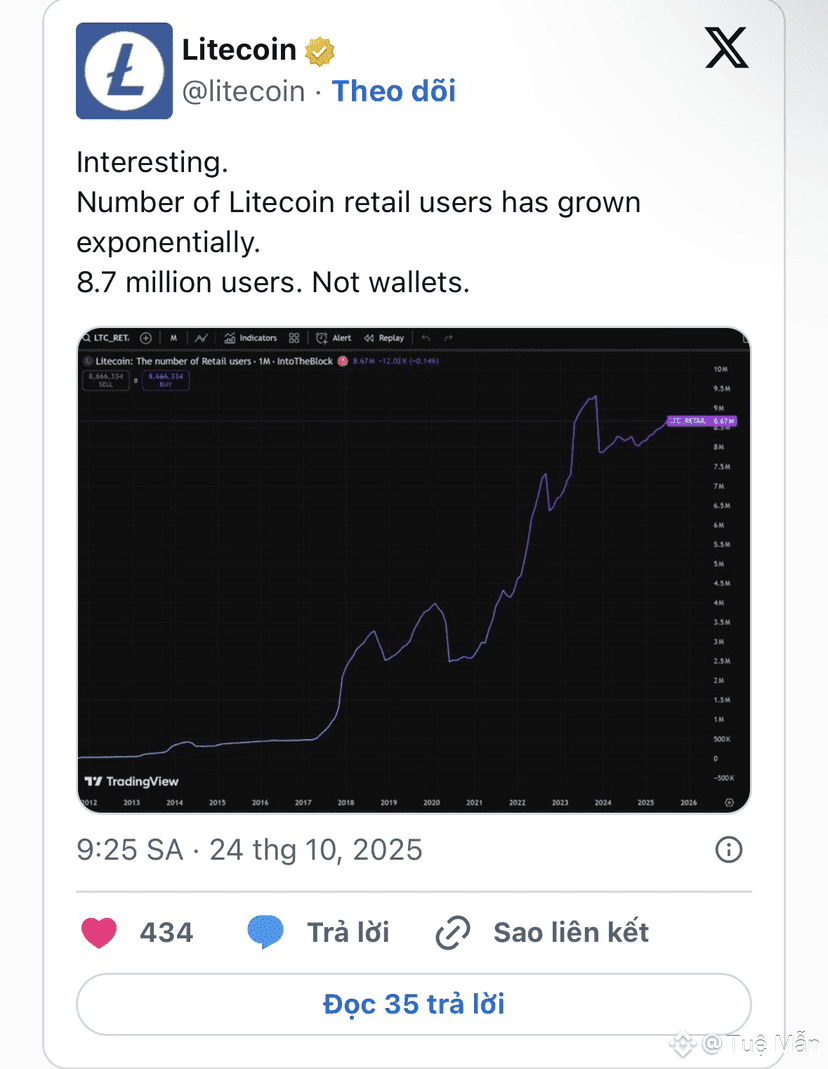
Task: Open the @litecoin handle link
Action: (x=243, y=91)
